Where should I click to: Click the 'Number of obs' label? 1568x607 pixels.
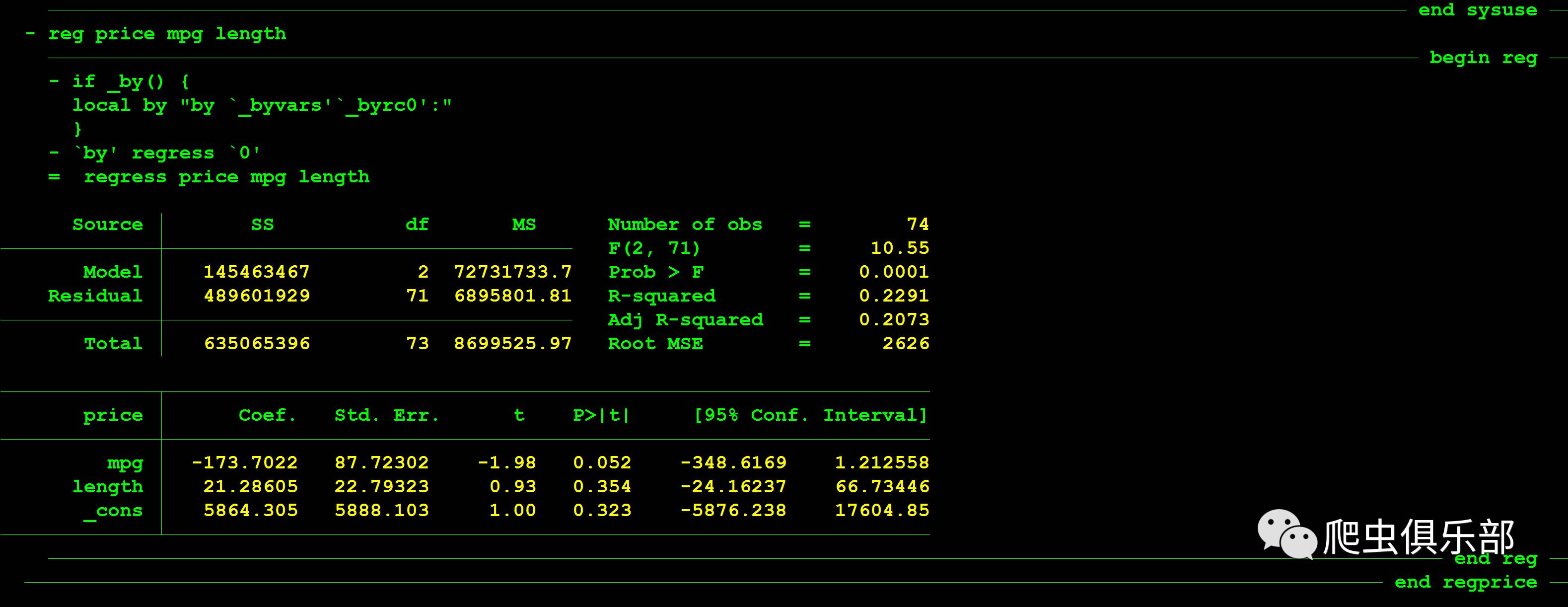684,225
